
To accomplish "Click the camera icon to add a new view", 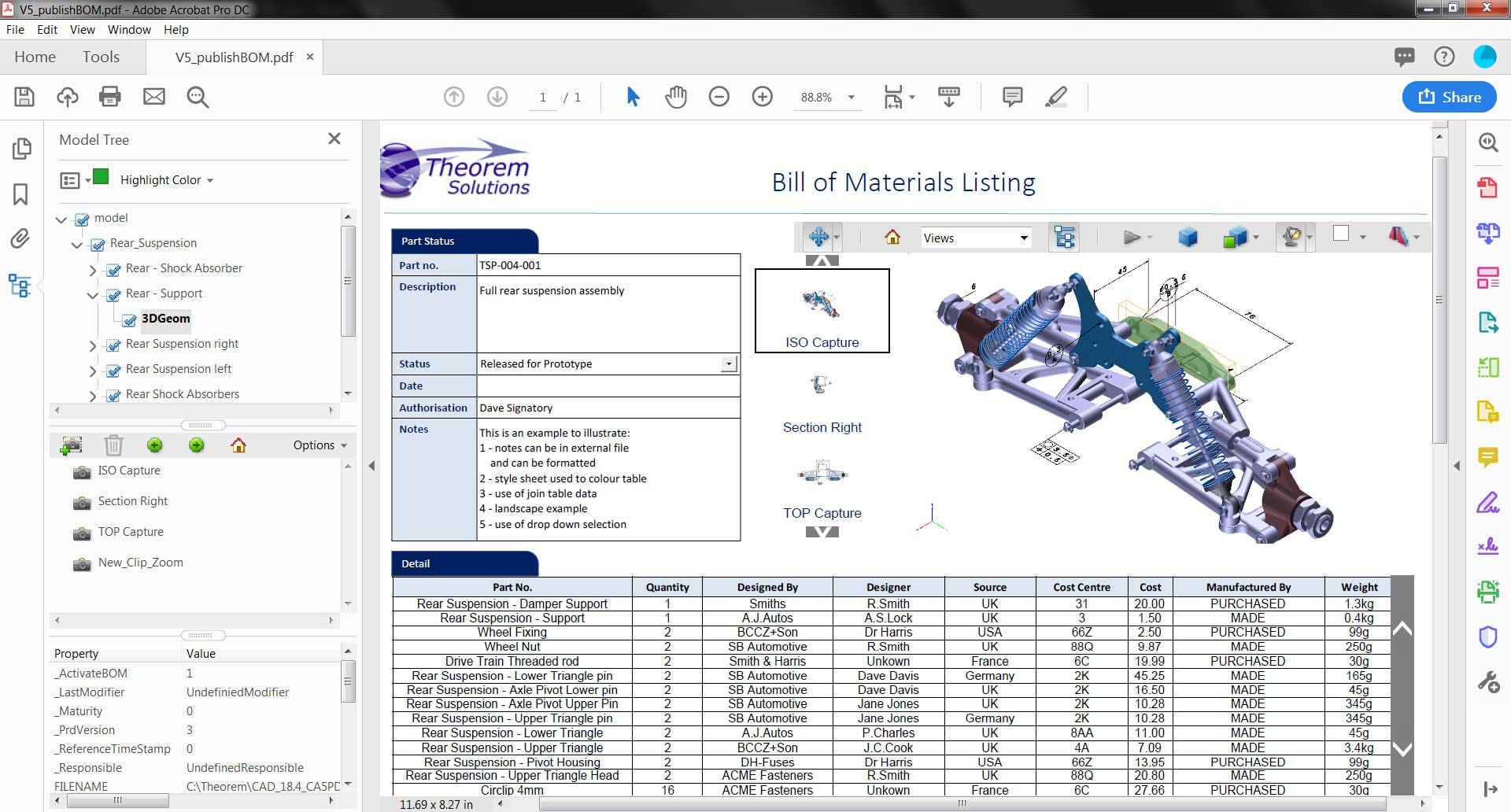I will (71, 445).
